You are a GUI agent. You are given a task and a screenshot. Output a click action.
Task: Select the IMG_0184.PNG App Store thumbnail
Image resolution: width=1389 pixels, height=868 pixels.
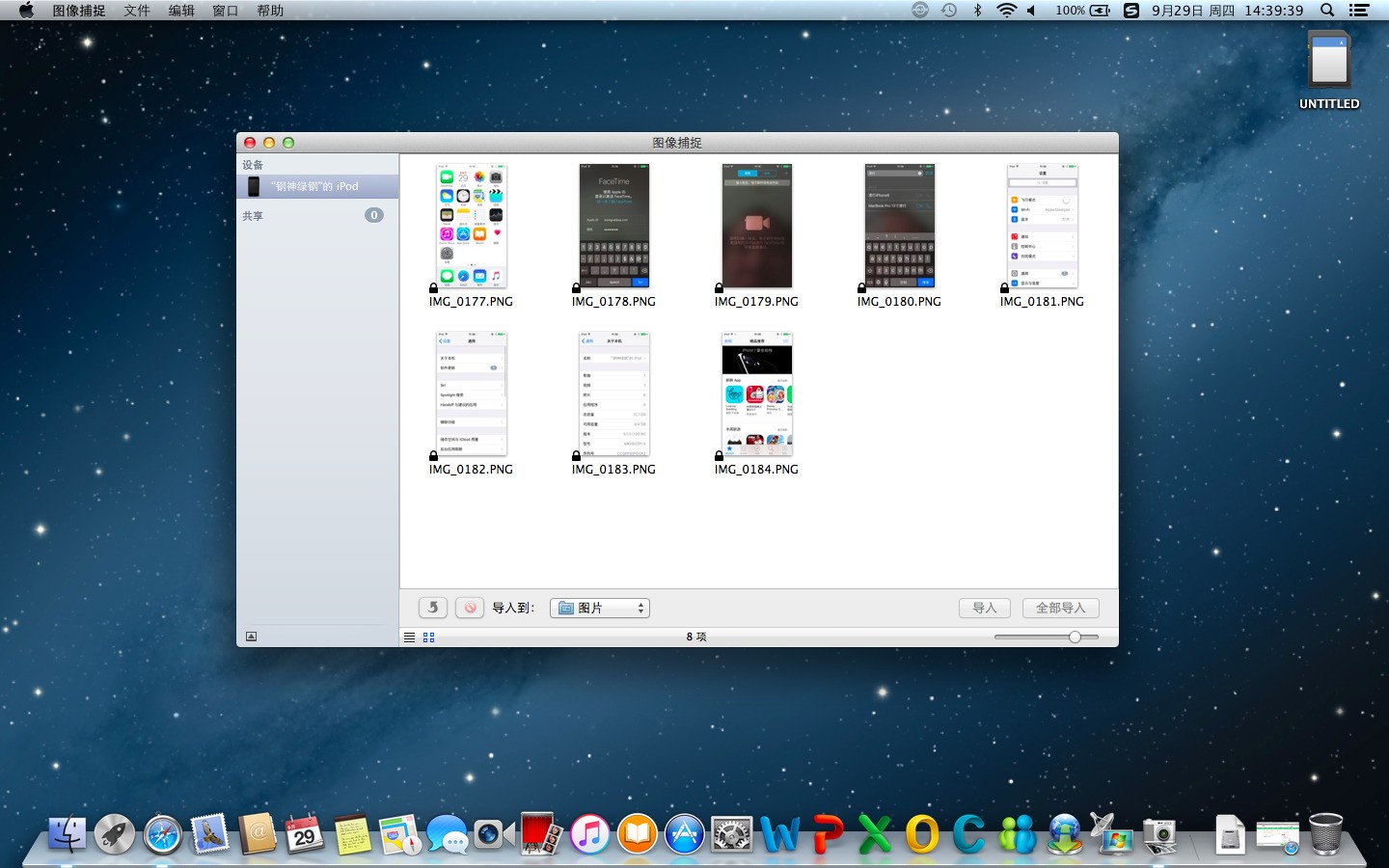(x=757, y=393)
